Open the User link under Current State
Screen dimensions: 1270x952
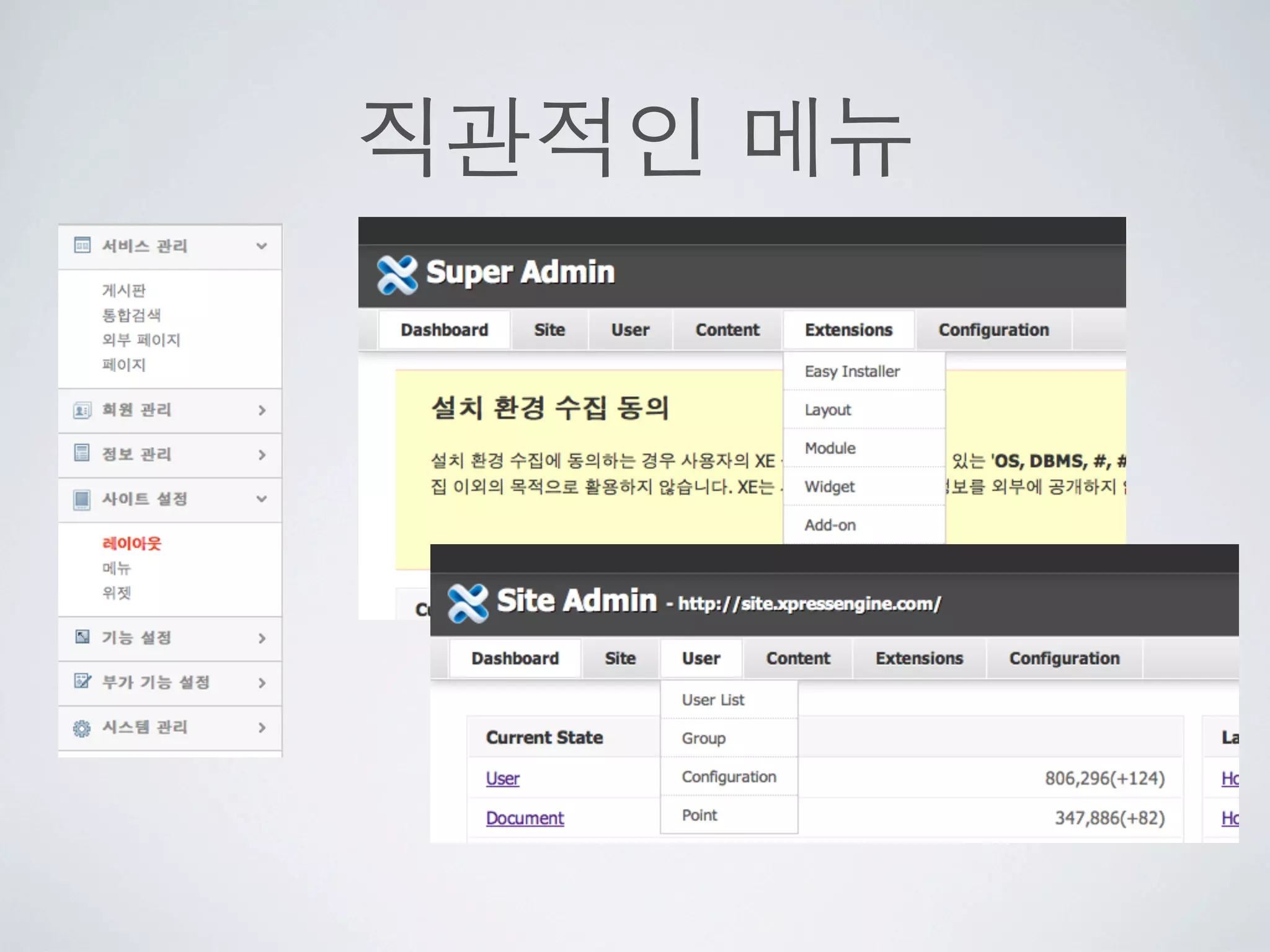coord(502,779)
